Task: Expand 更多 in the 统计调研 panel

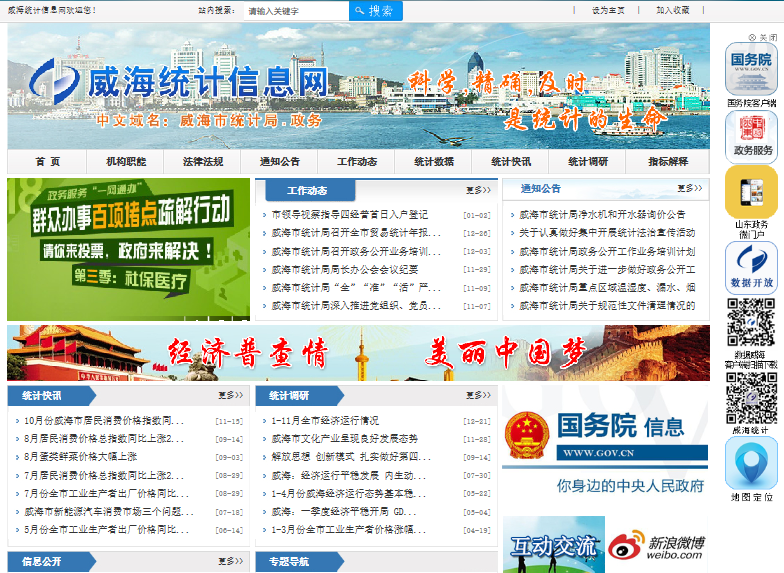Action: [478, 395]
